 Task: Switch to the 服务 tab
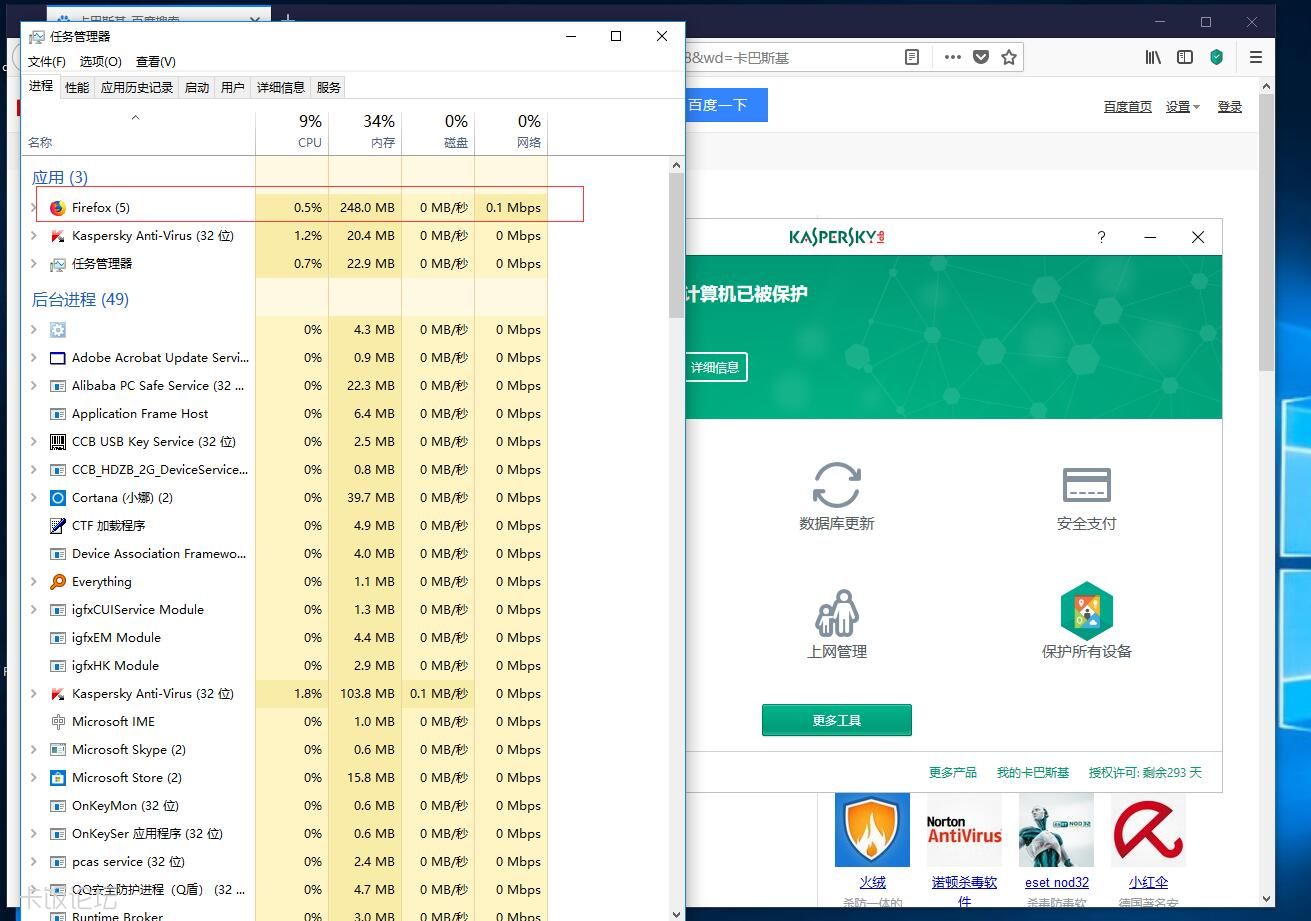point(329,88)
